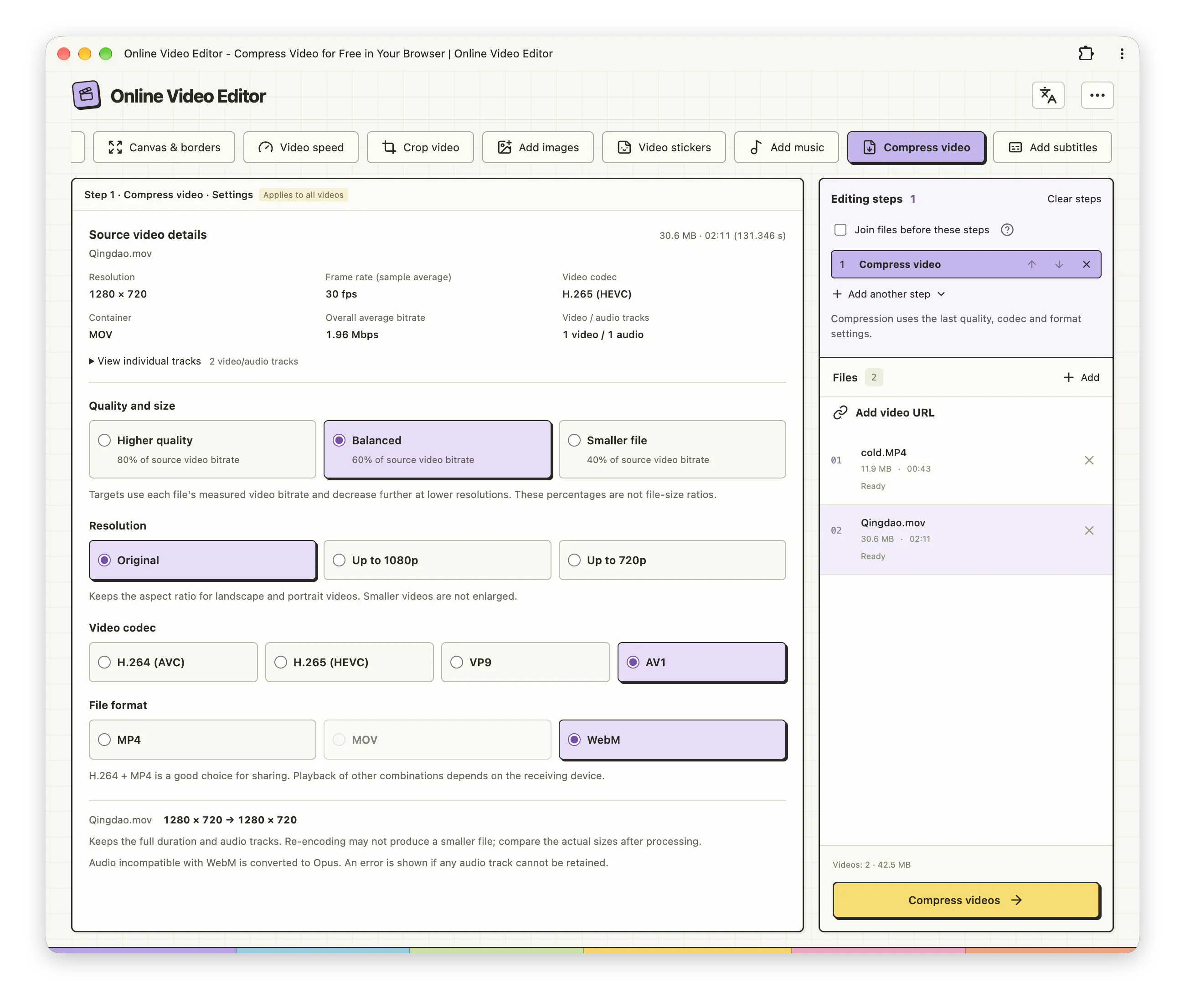
Task: Choose Up to 1080p resolution
Action: coord(437,560)
